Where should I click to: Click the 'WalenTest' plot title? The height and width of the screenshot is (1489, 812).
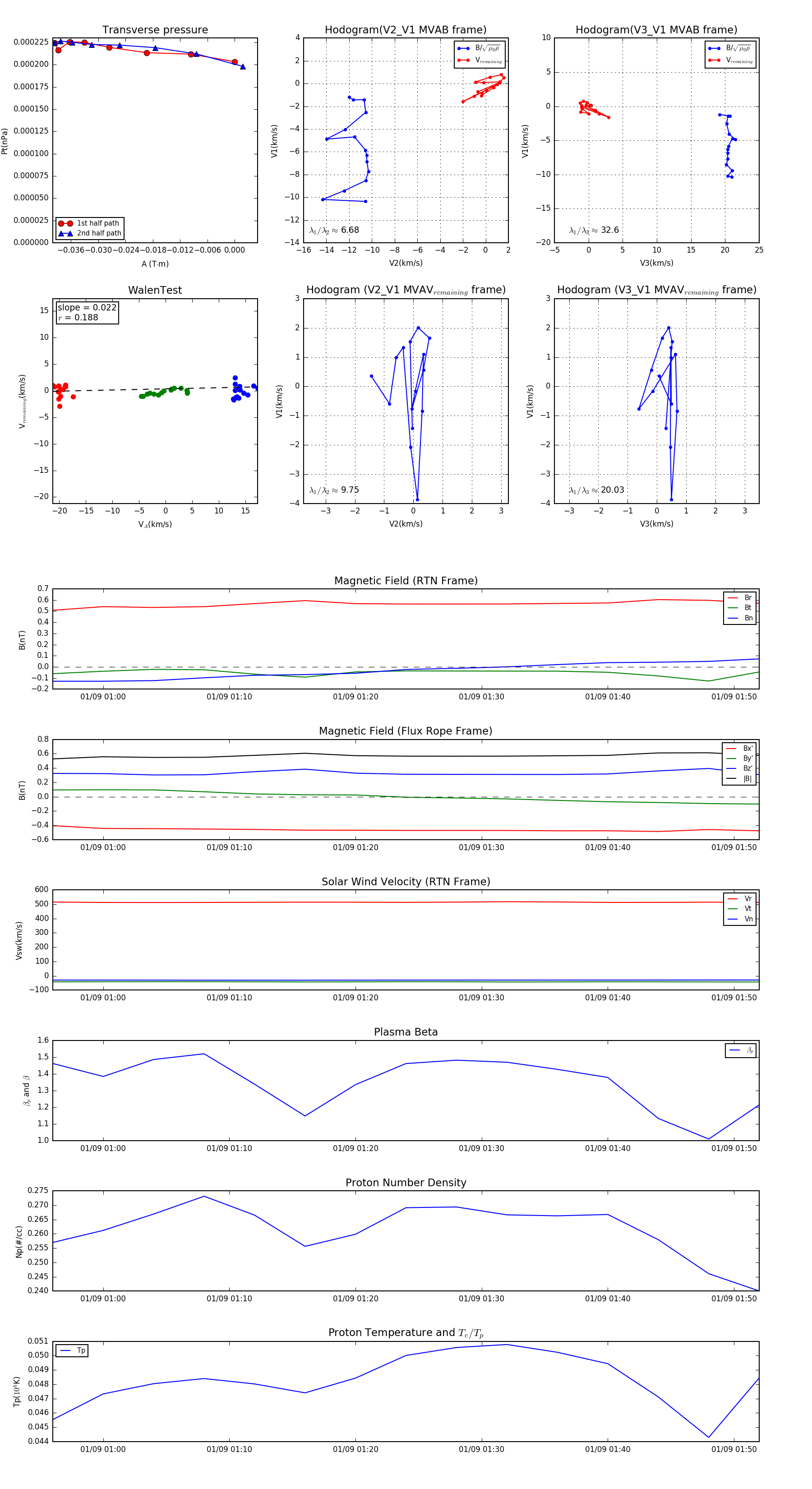(x=155, y=290)
